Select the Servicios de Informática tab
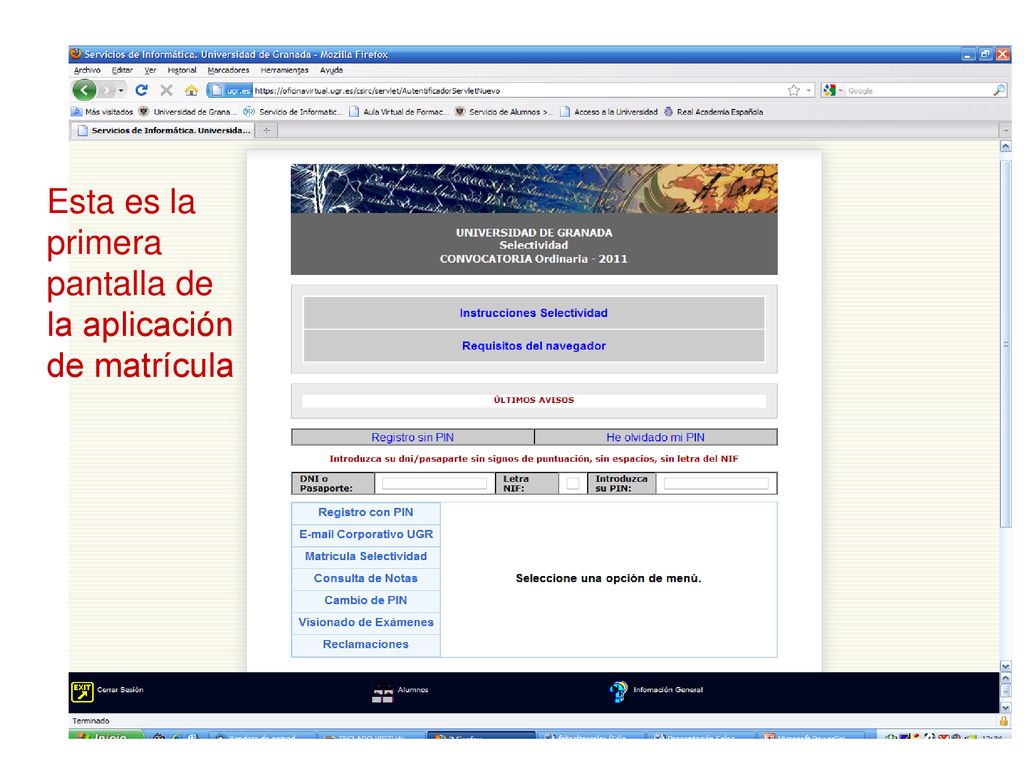The width and height of the screenshot is (1024, 768). tap(163, 131)
